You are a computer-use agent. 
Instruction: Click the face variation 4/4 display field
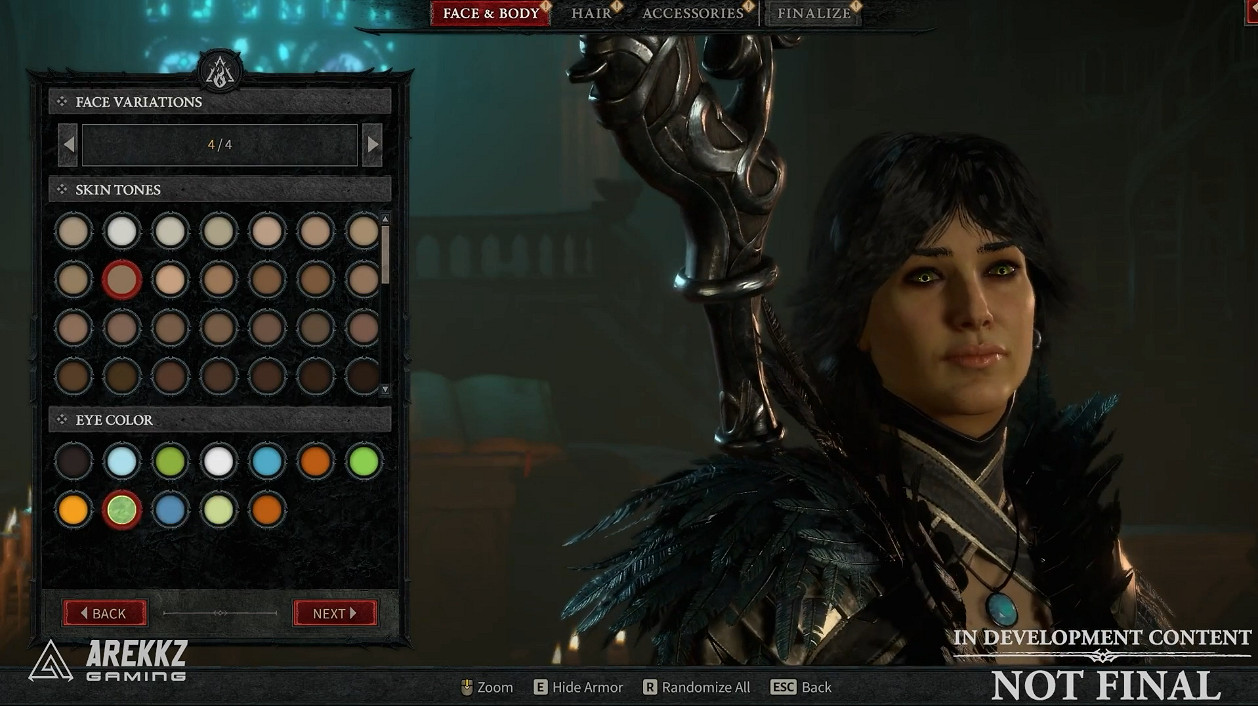[x=220, y=145]
